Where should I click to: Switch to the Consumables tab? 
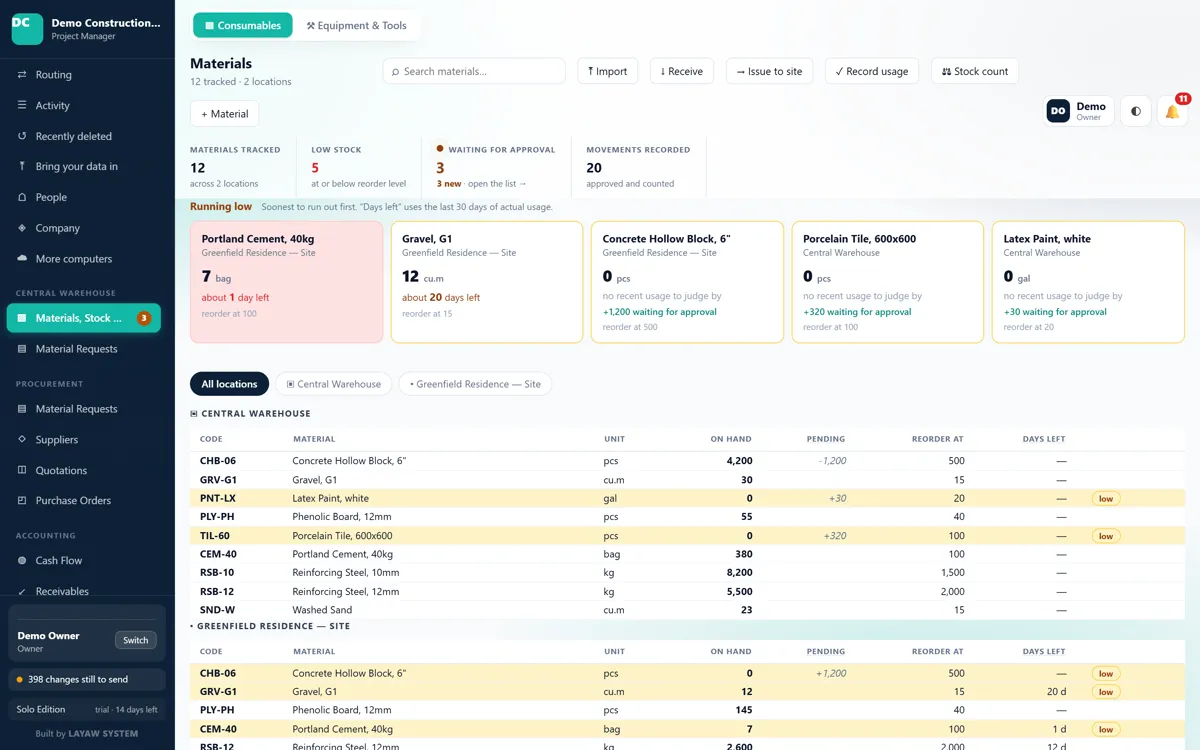click(x=243, y=26)
